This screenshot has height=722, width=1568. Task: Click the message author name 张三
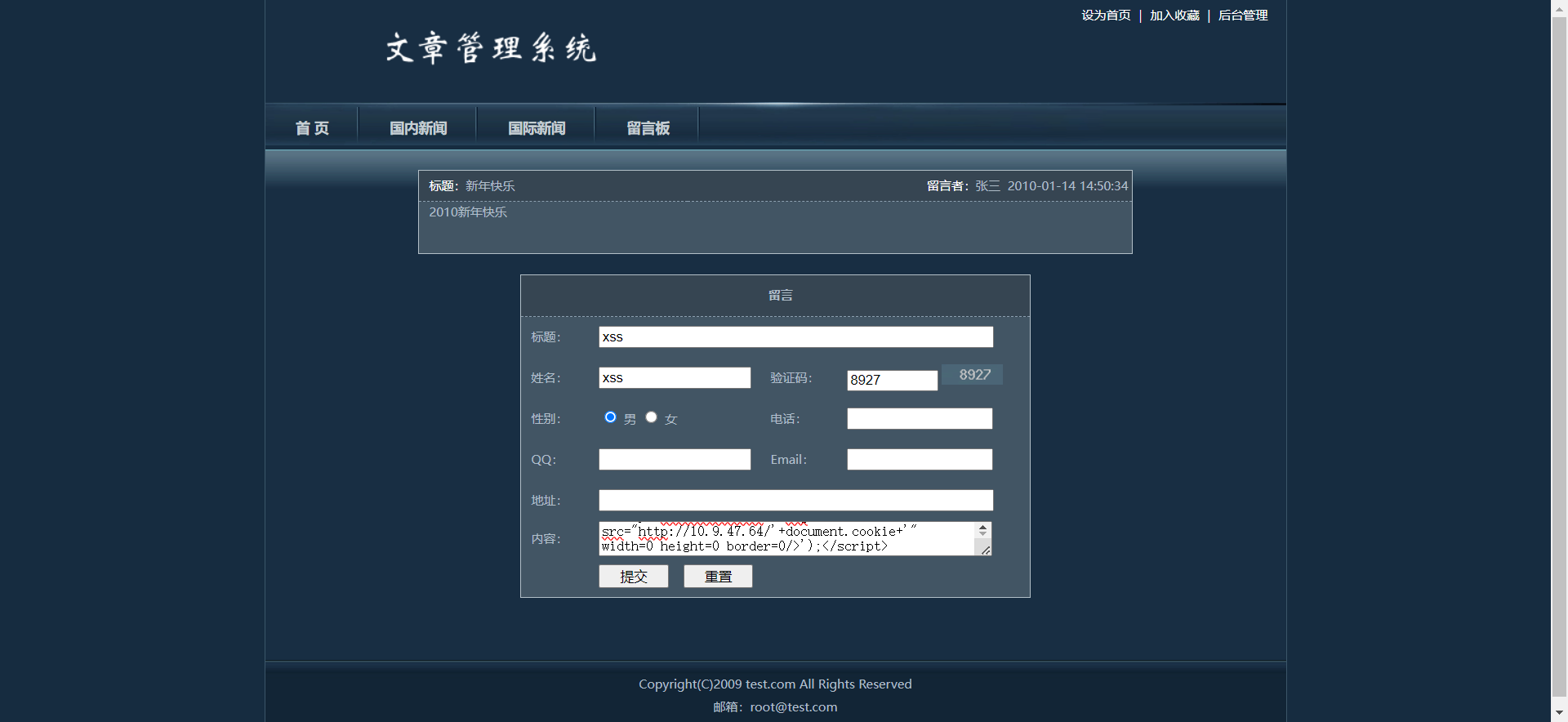987,186
